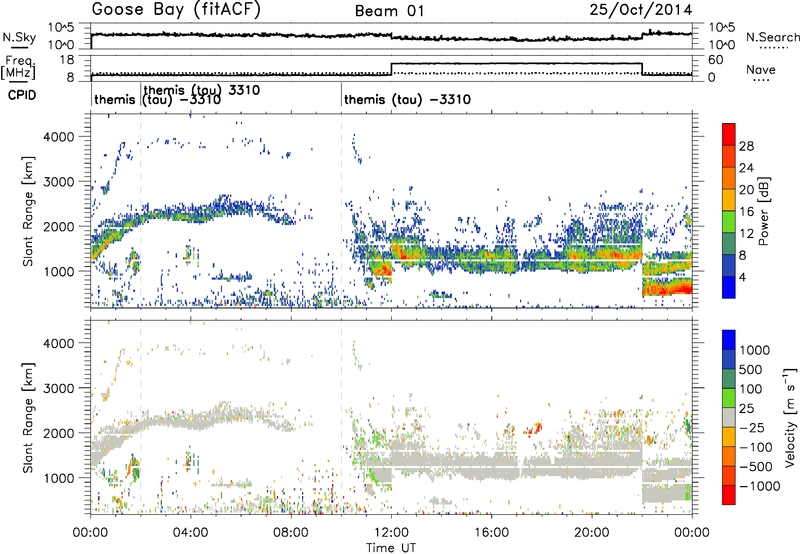
Task: Pick the dark blue 4–8 dB Power segment
Action: click(729, 266)
